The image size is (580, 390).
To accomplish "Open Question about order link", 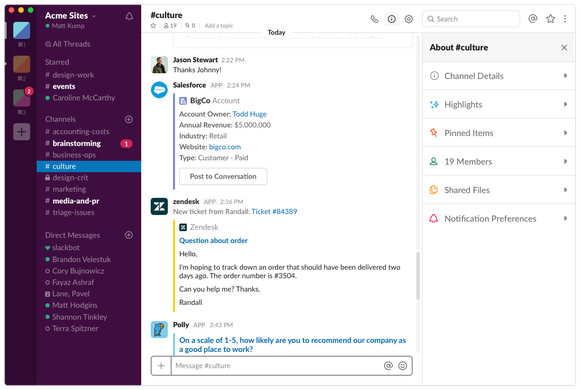I will tap(213, 241).
